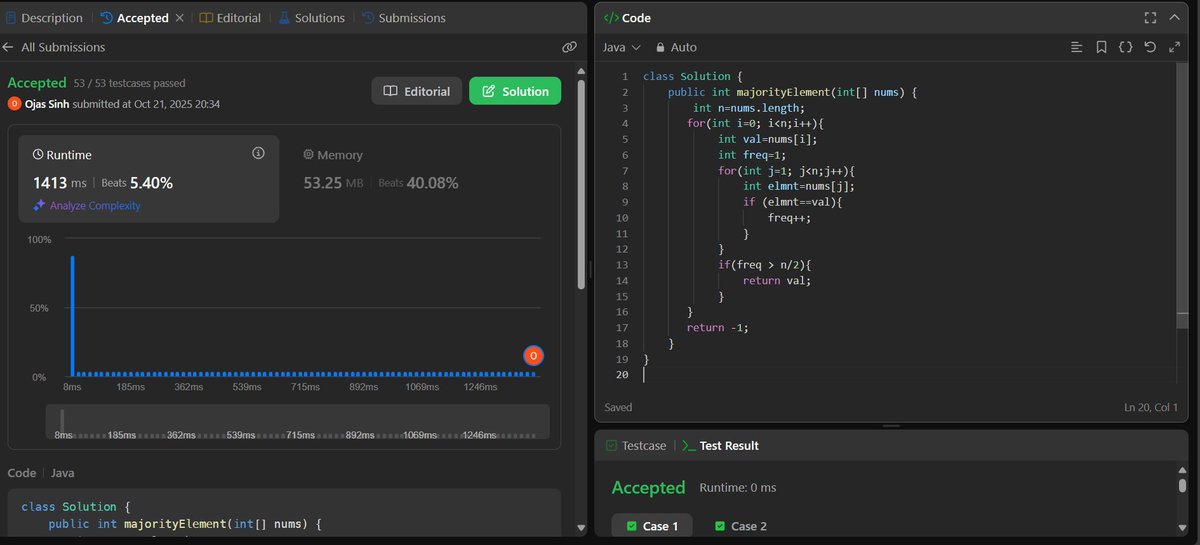The height and width of the screenshot is (545, 1200).
Task: Click the Java label above submitted code
Action: [63, 473]
